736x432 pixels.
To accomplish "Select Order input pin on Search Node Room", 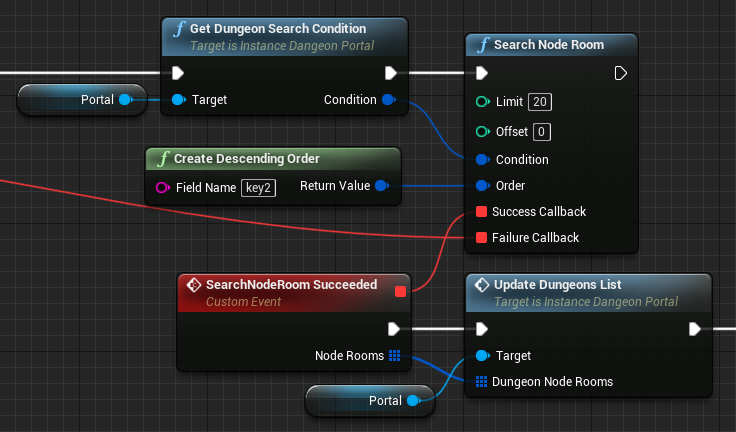I will 483,185.
